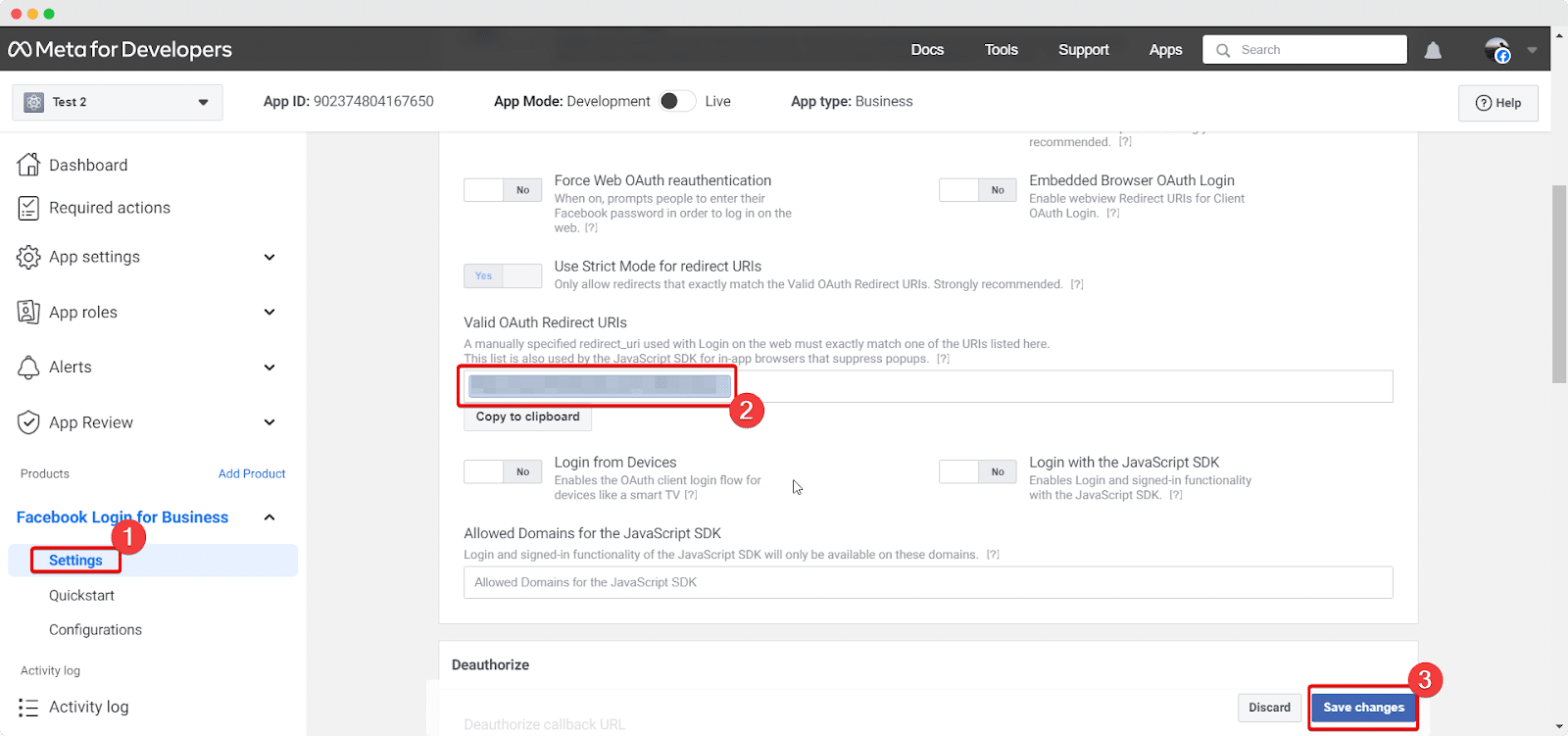Open the account dropdown arrow
The height and width of the screenshot is (736, 1568).
1532,50
